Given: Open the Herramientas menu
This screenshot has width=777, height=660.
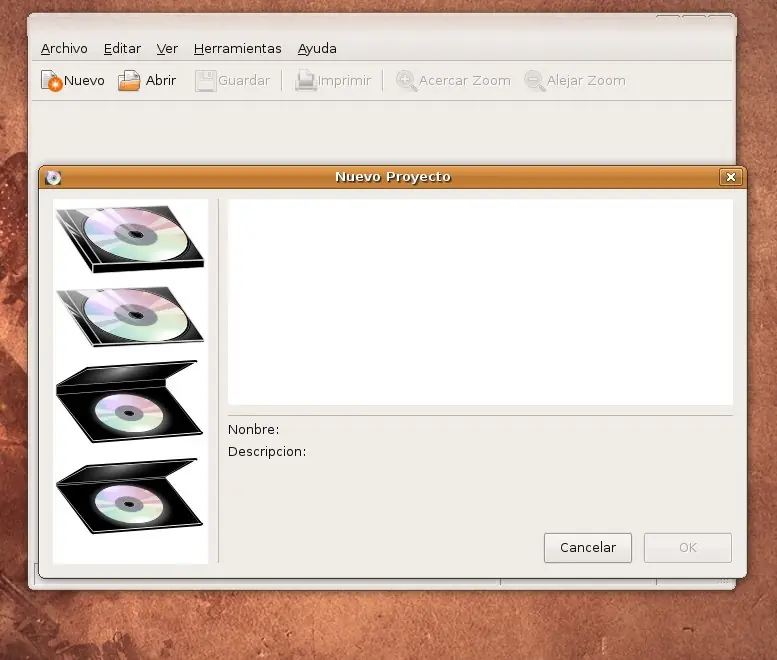Looking at the screenshot, I should 237,49.
